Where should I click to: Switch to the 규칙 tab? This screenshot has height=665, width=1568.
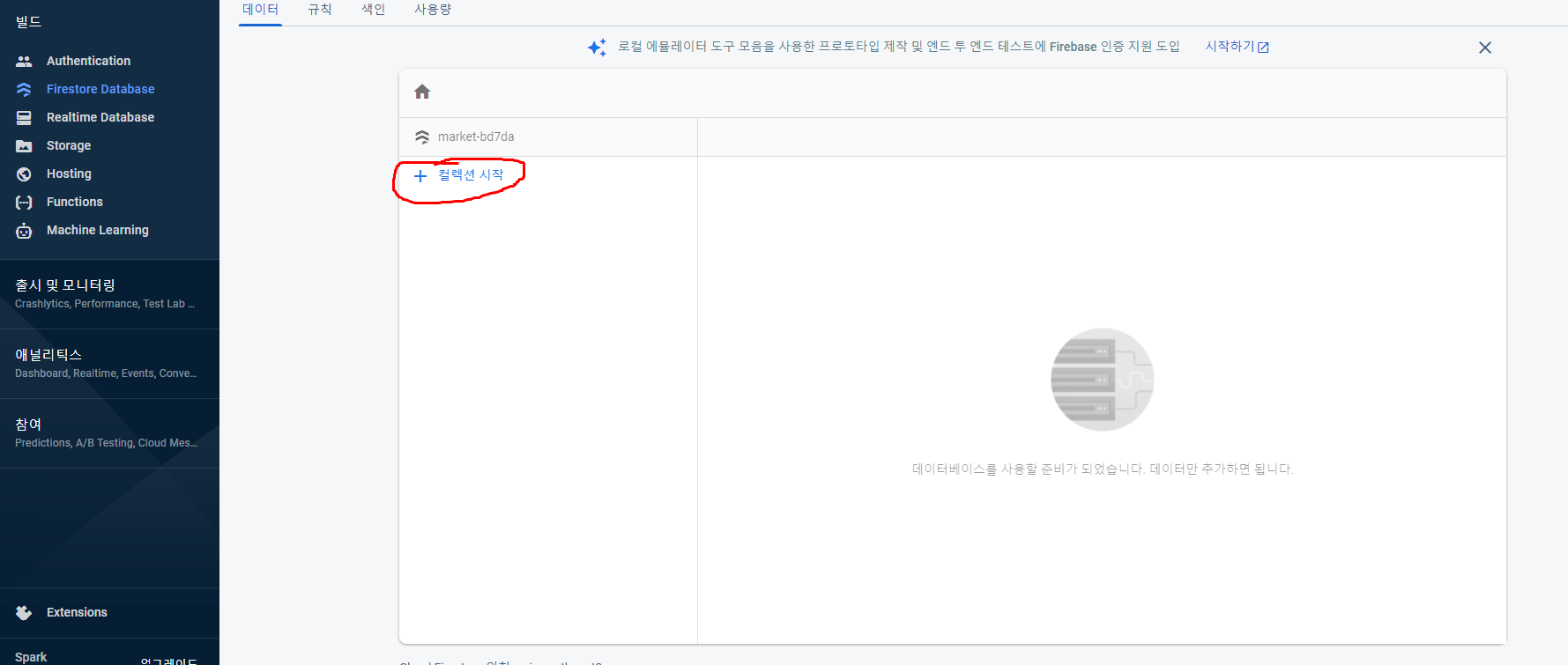click(320, 10)
